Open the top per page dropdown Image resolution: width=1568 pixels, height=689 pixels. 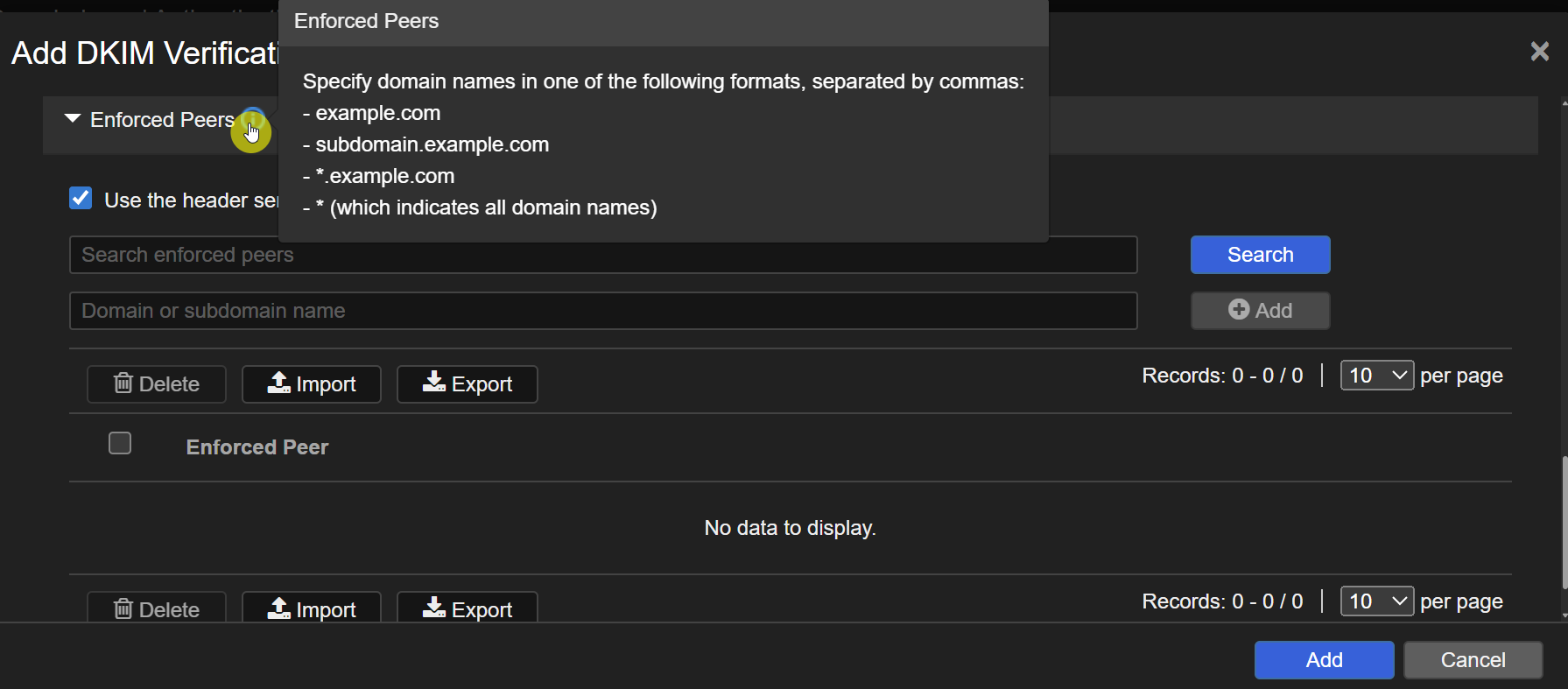[1376, 376]
